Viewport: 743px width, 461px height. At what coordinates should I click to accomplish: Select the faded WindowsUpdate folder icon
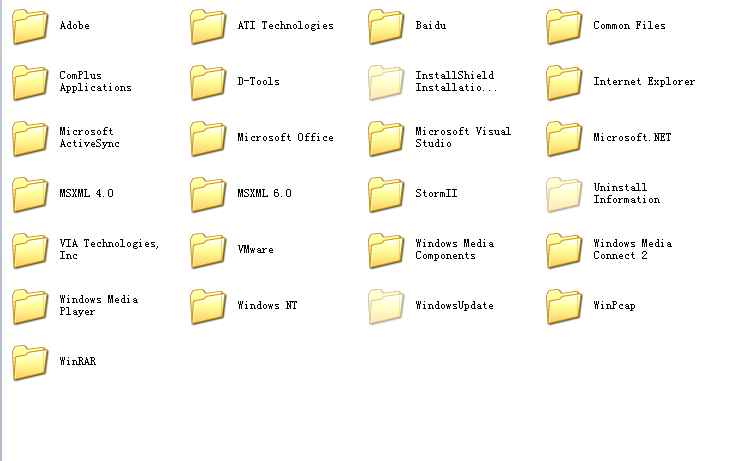pos(386,307)
